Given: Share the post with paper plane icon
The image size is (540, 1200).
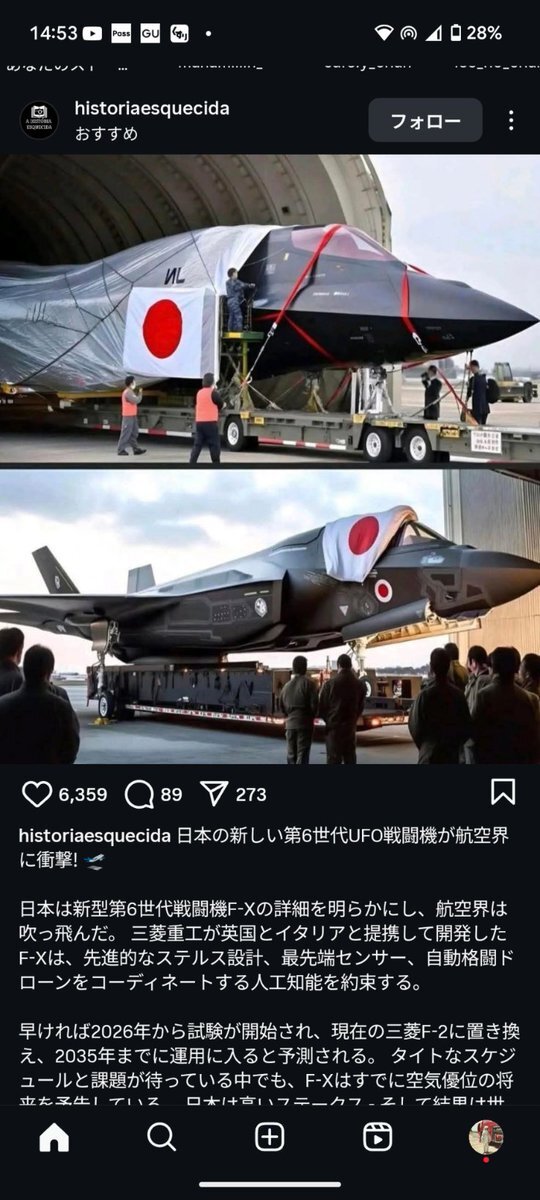Looking at the screenshot, I should point(214,794).
